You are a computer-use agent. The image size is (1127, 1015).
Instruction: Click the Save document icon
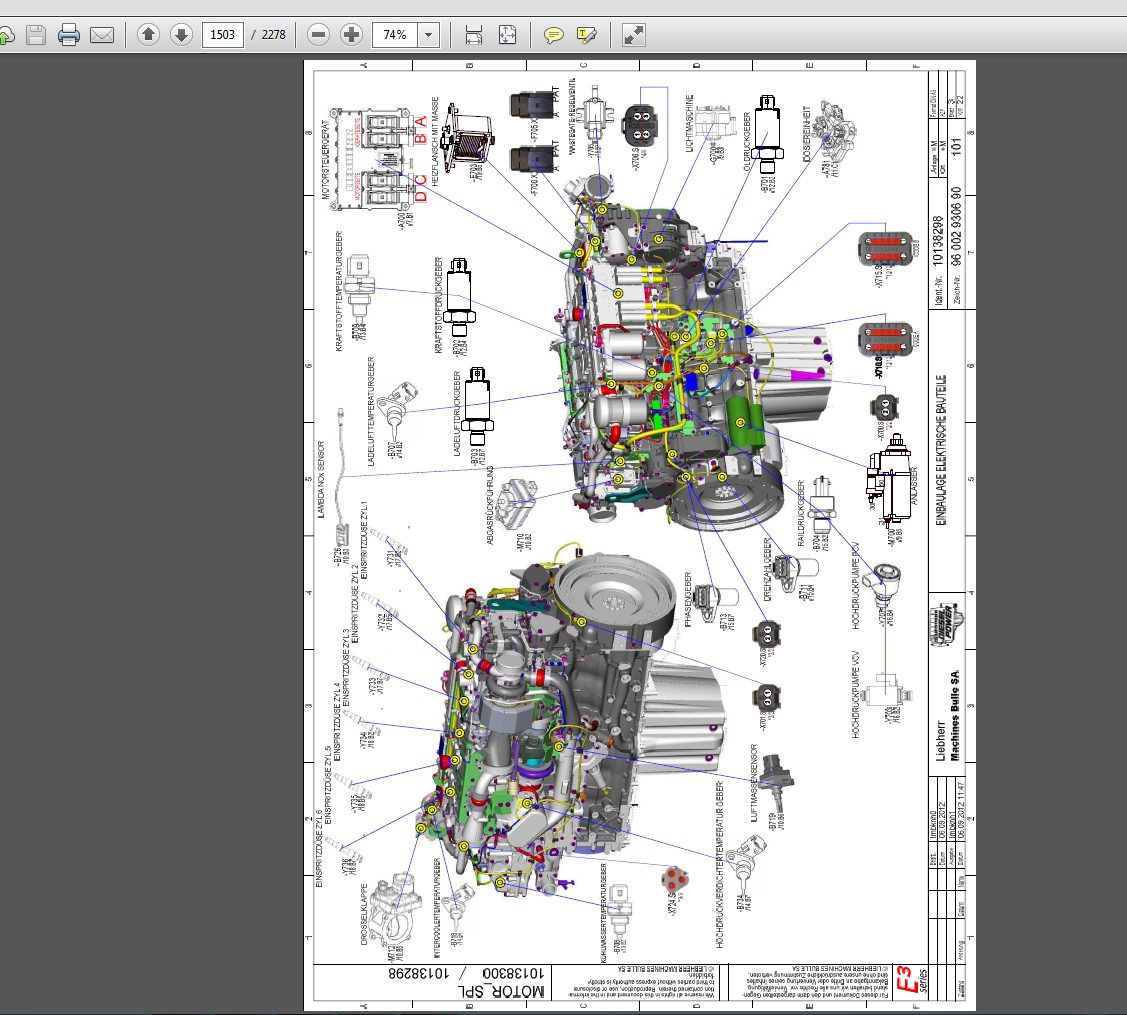point(36,35)
